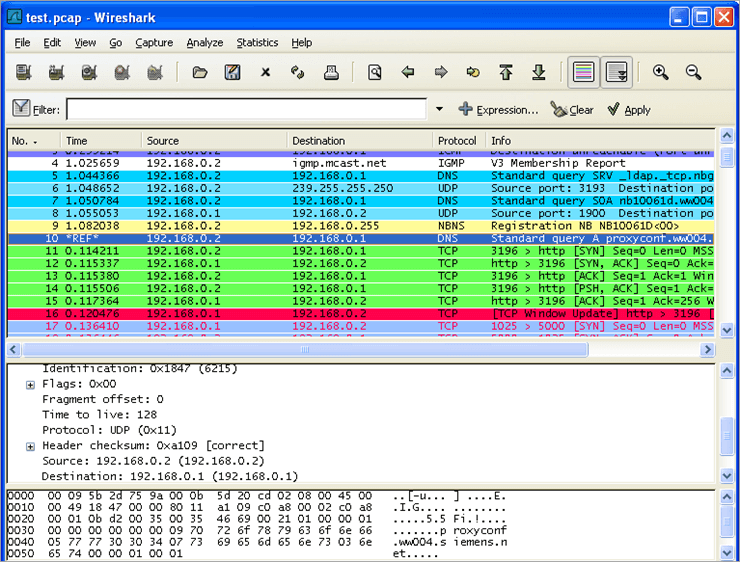This screenshot has height=562, width=740.
Task: Click packet list horizontal scrollbar thumb
Action: pyautogui.click(x=305, y=350)
